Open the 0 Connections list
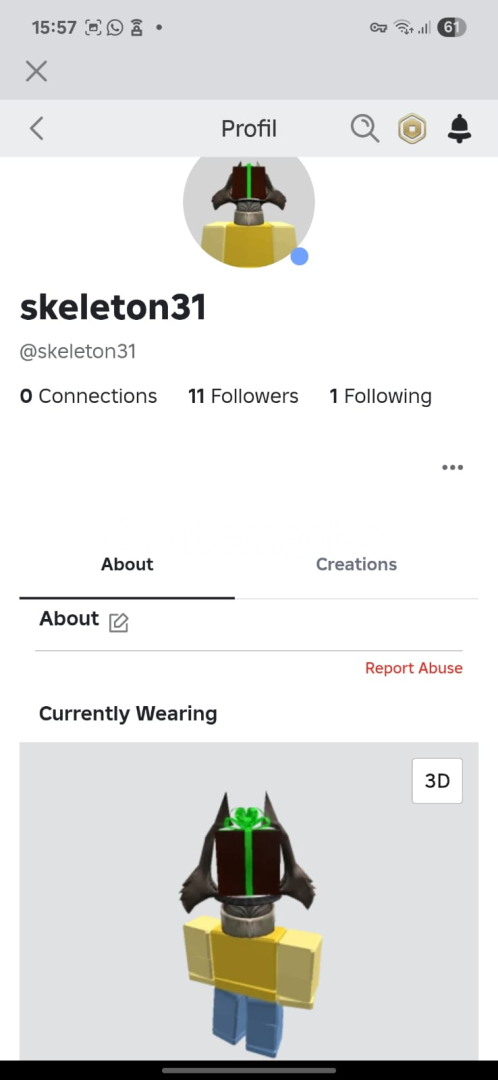This screenshot has width=498, height=1080. (x=88, y=396)
